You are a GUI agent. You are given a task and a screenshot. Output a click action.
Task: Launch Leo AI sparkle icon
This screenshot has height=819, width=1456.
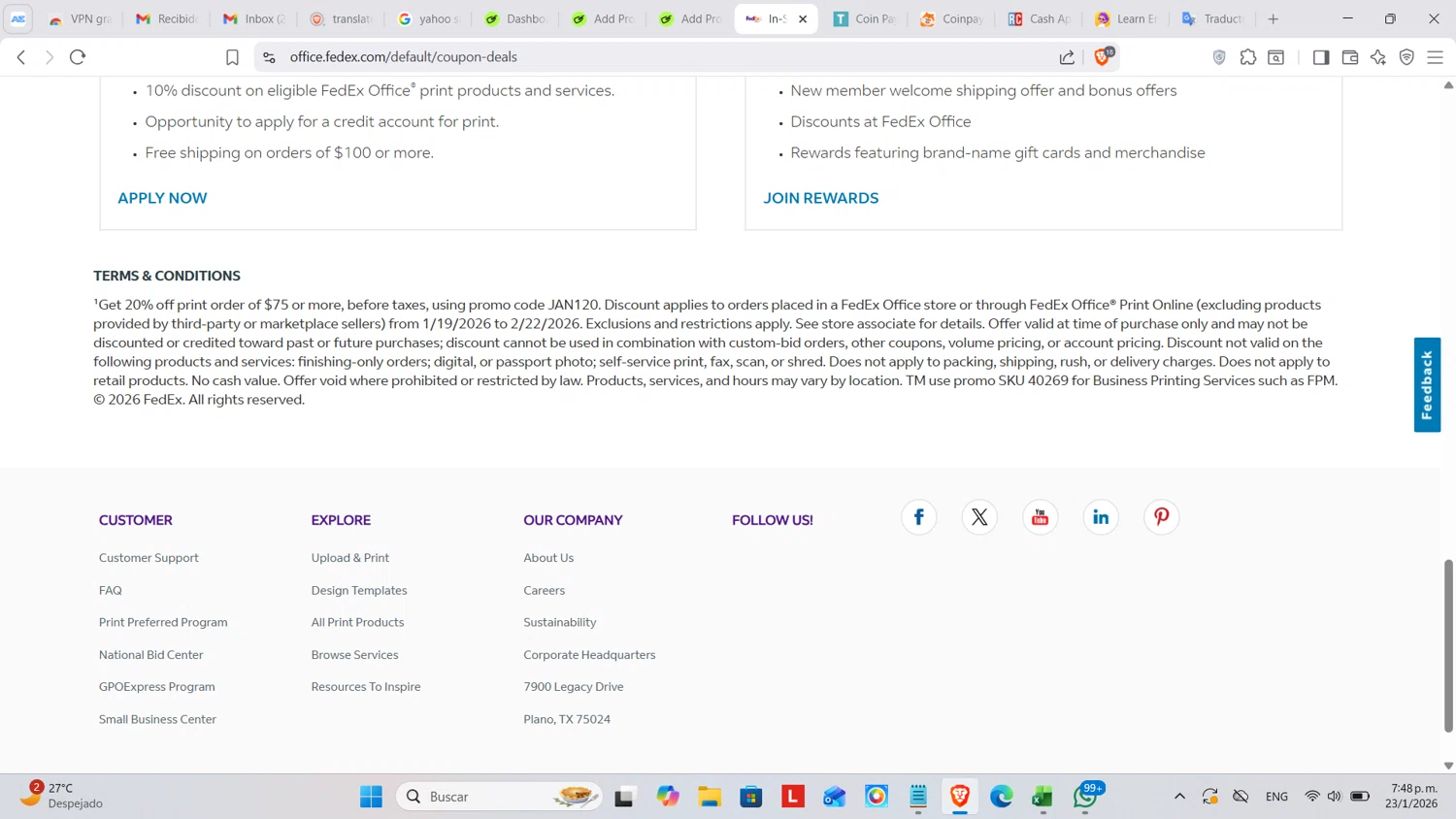(x=1378, y=57)
